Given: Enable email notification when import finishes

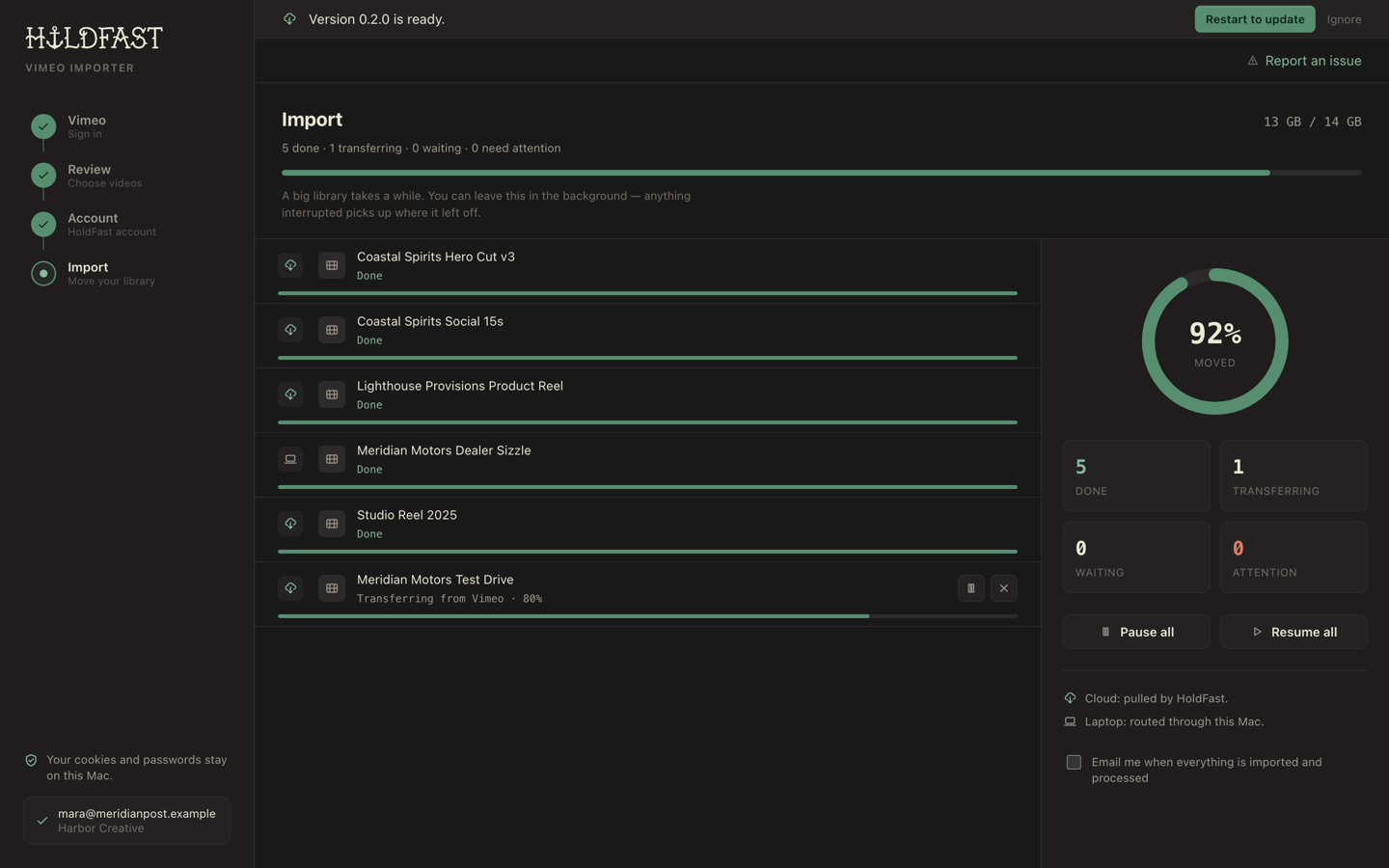Looking at the screenshot, I should click(x=1074, y=762).
